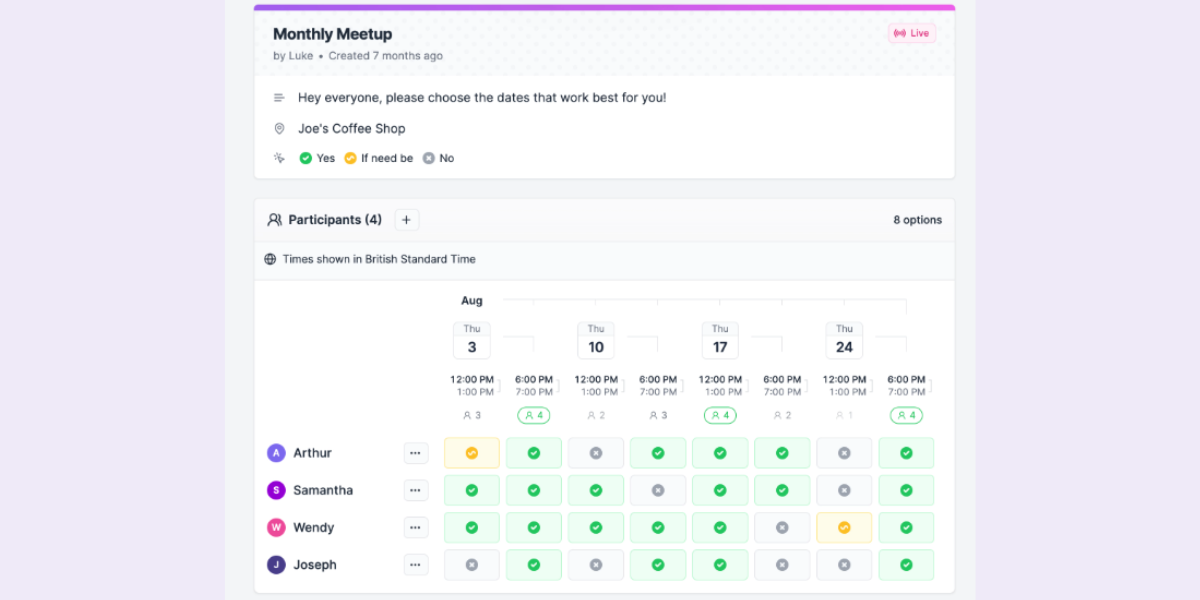Viewport: 1200px width, 600px height.
Task: Click the globe icon next to British Standard Time
Action: pos(270,258)
